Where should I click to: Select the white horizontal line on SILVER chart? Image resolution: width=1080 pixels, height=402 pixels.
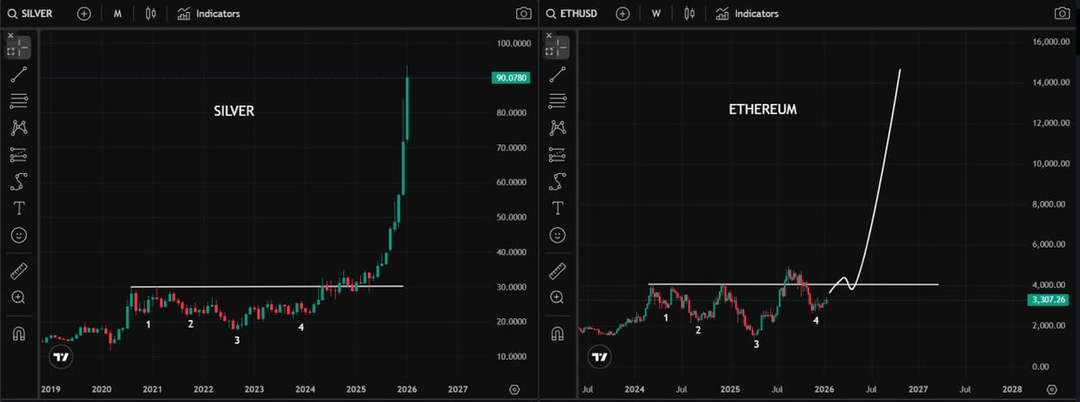pyautogui.click(x=267, y=286)
